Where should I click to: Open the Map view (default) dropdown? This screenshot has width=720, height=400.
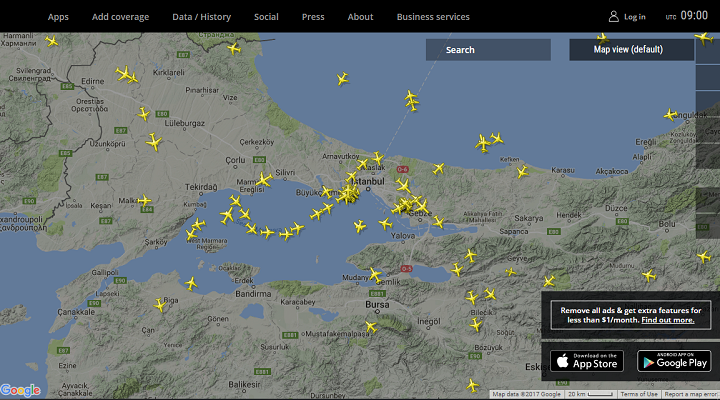tap(631, 50)
